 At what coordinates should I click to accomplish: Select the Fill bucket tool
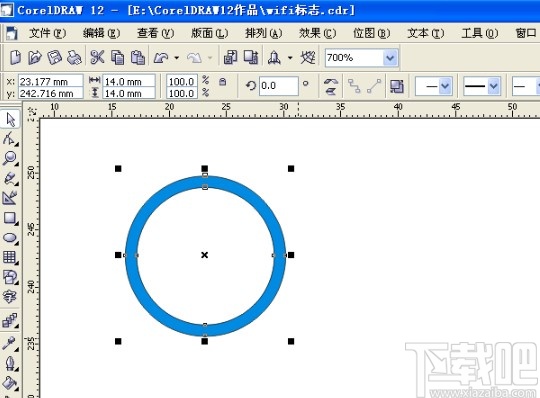click(10, 383)
